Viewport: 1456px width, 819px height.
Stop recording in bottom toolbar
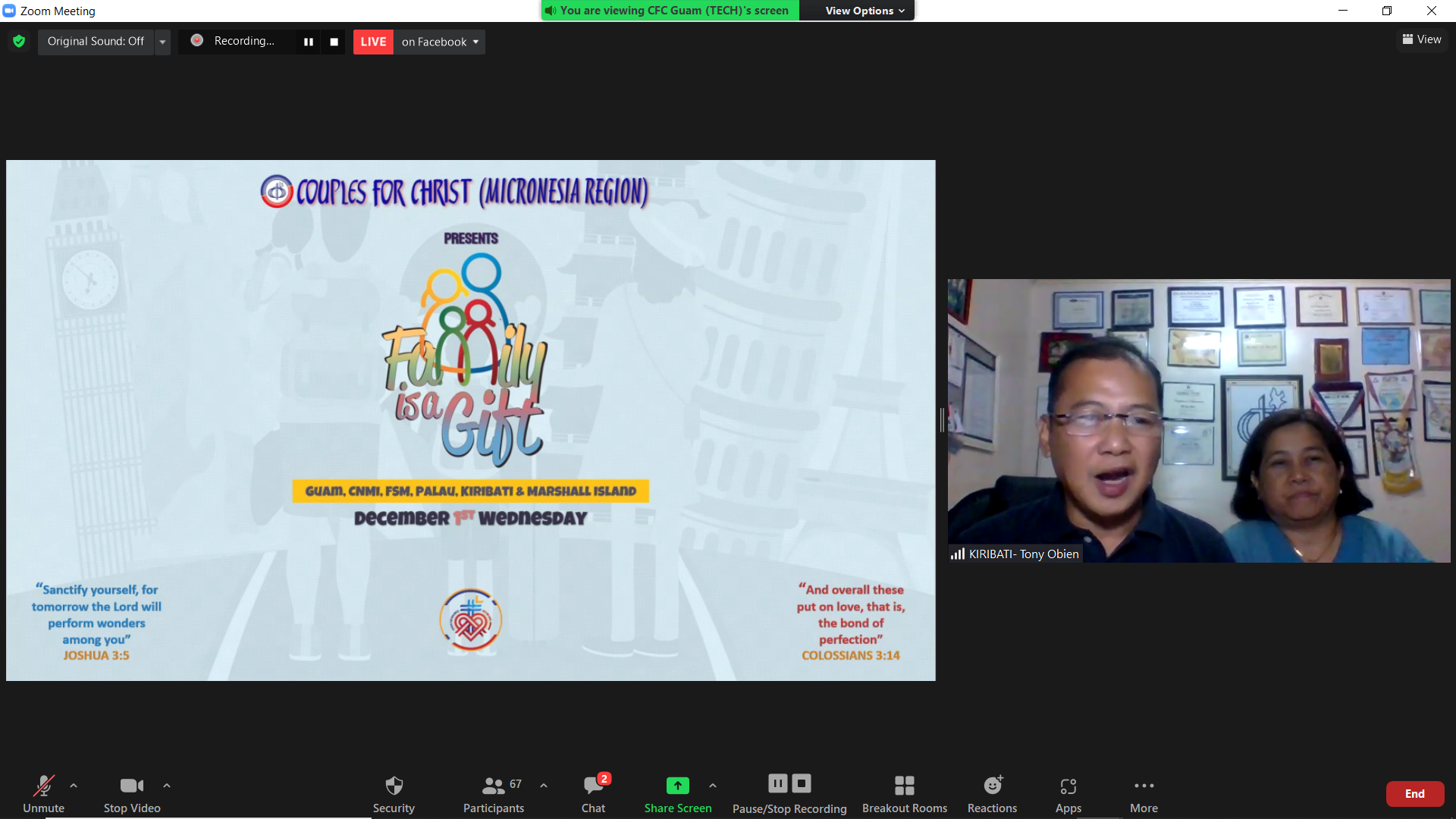click(x=802, y=783)
